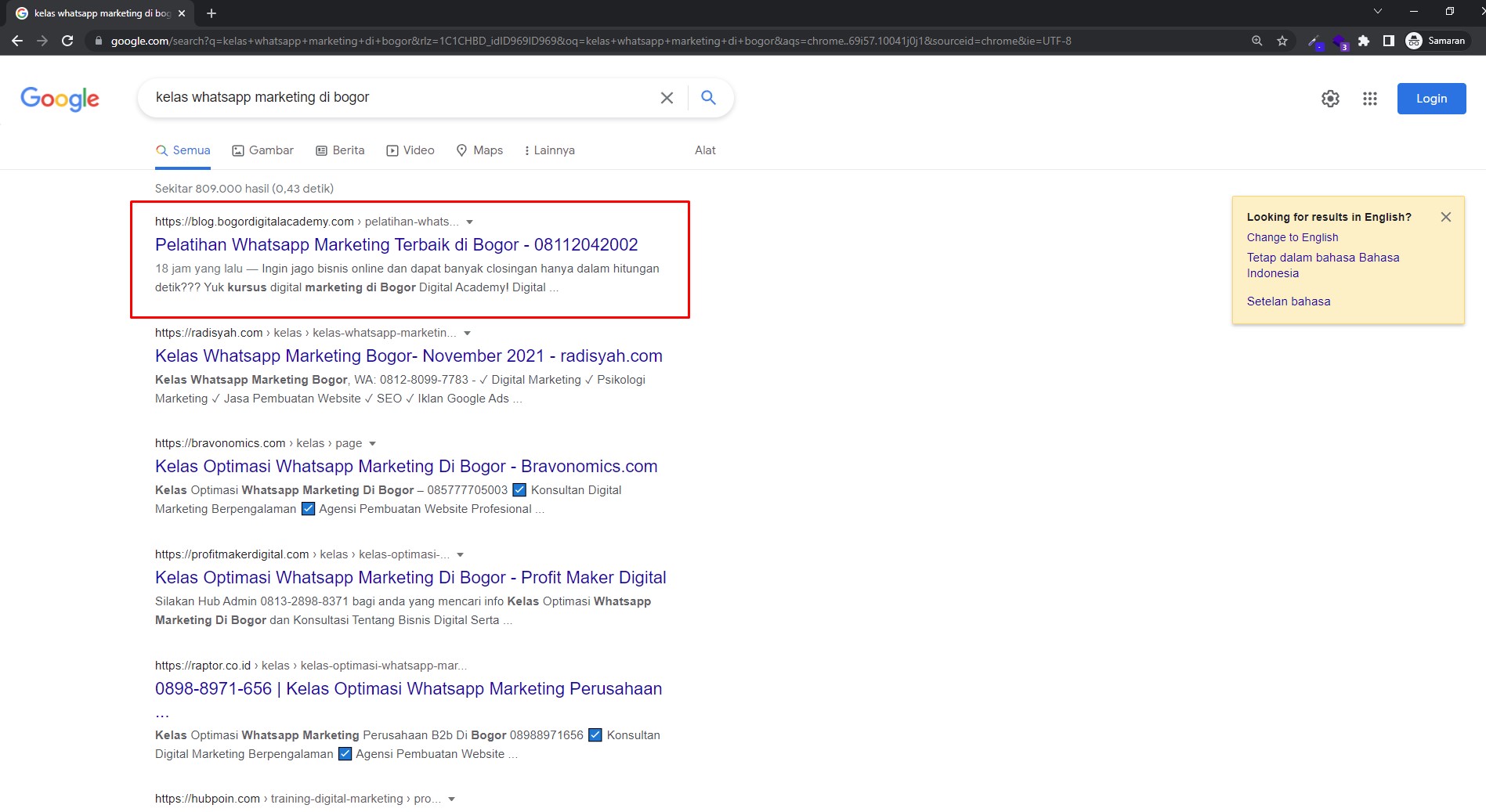
Task: Open Chrome extensions puzzle icon
Action: tap(1364, 41)
